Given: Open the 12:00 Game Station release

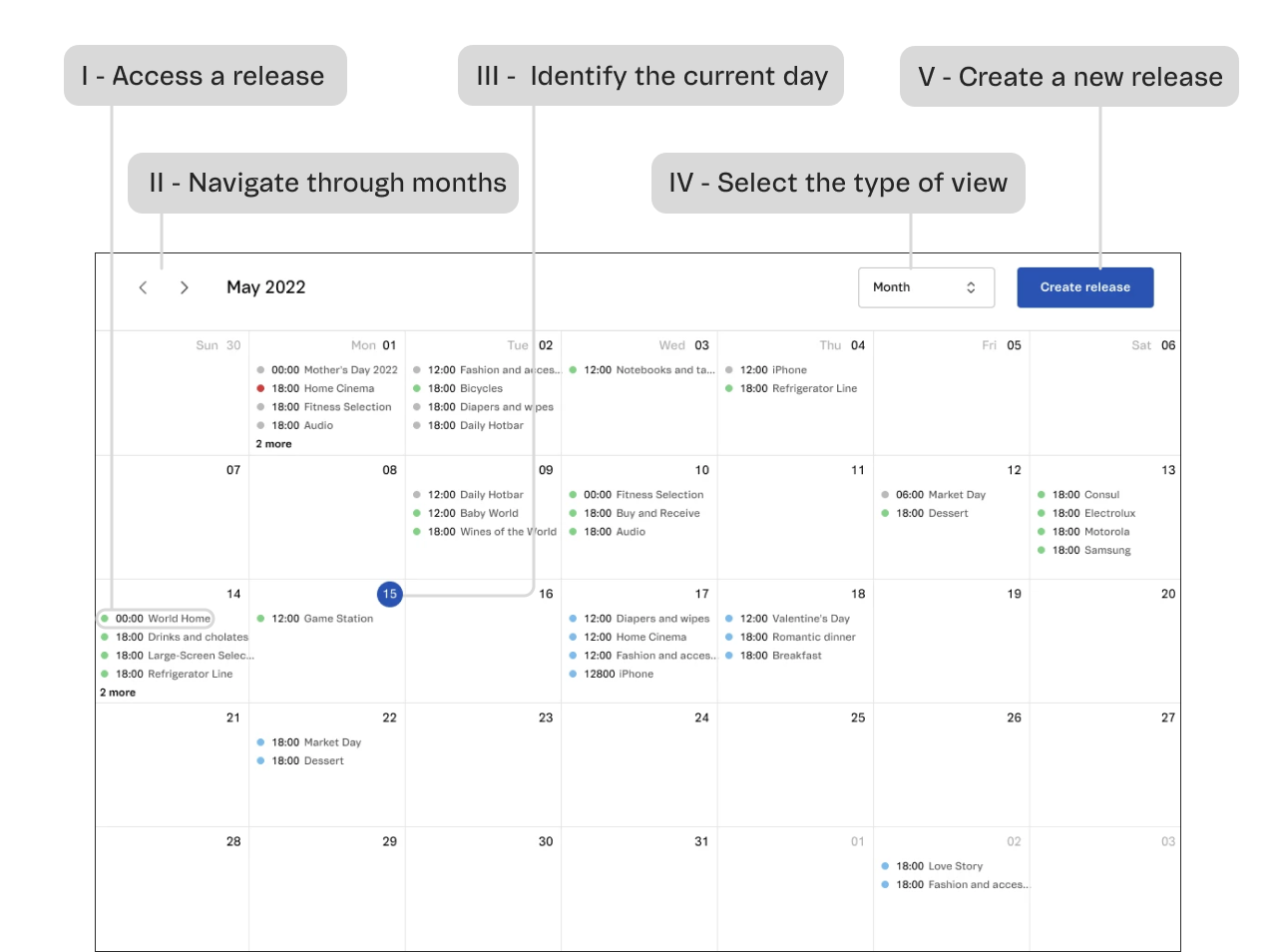Looking at the screenshot, I should pos(321,619).
